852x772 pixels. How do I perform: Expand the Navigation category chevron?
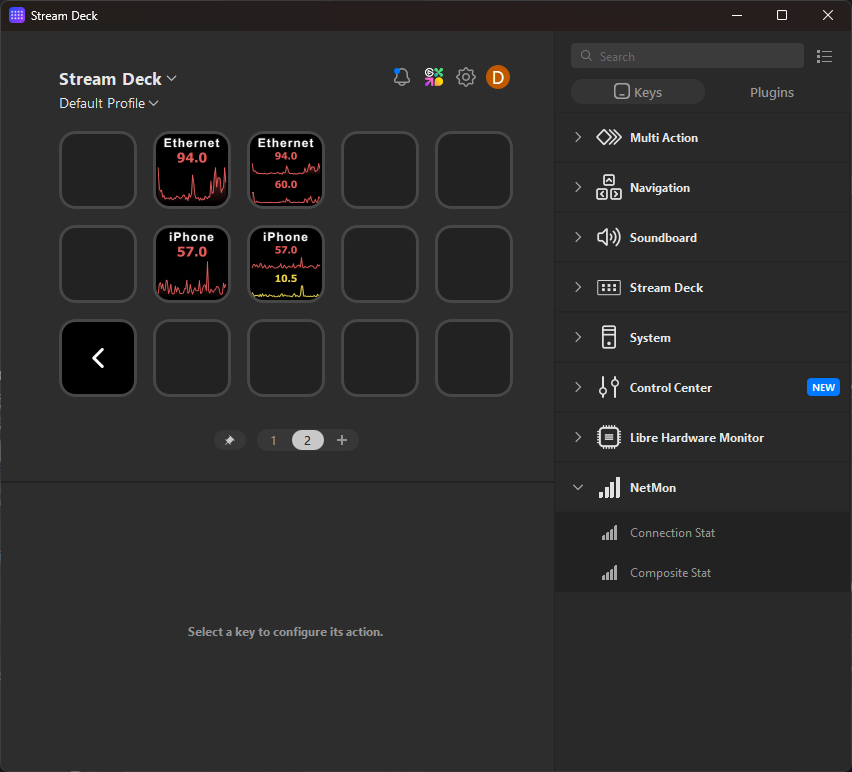tap(578, 187)
